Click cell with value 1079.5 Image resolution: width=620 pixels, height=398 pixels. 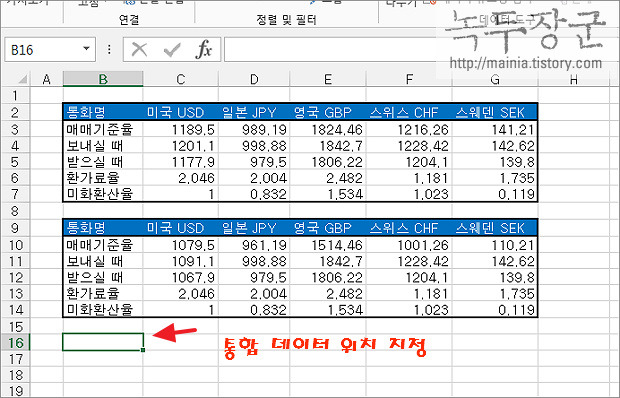(x=180, y=245)
